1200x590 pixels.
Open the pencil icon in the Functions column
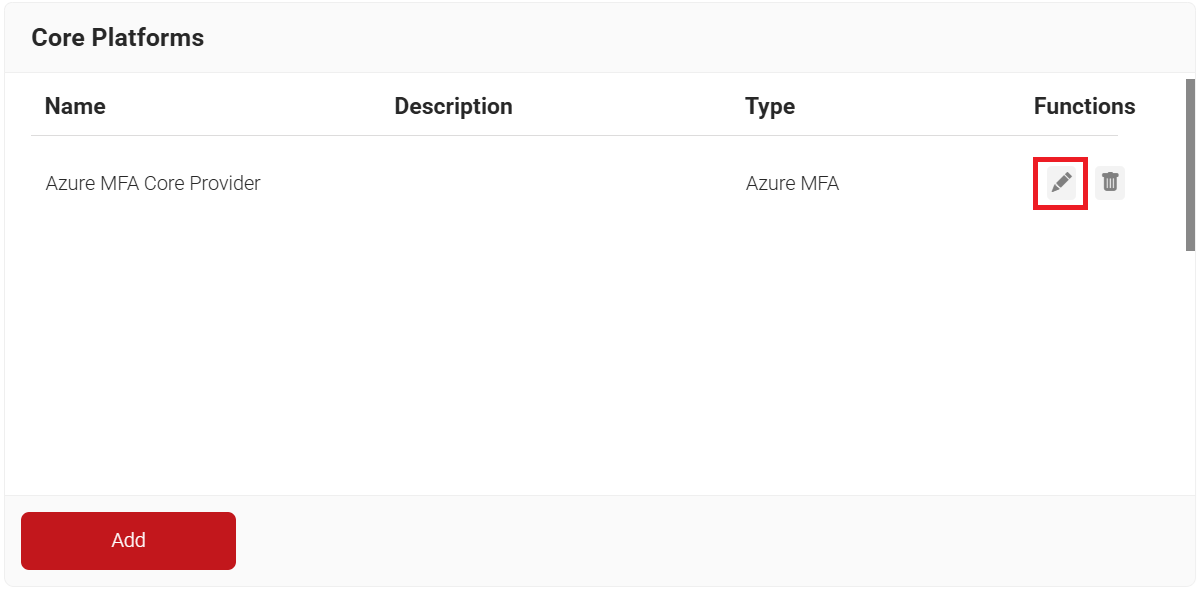click(1061, 183)
